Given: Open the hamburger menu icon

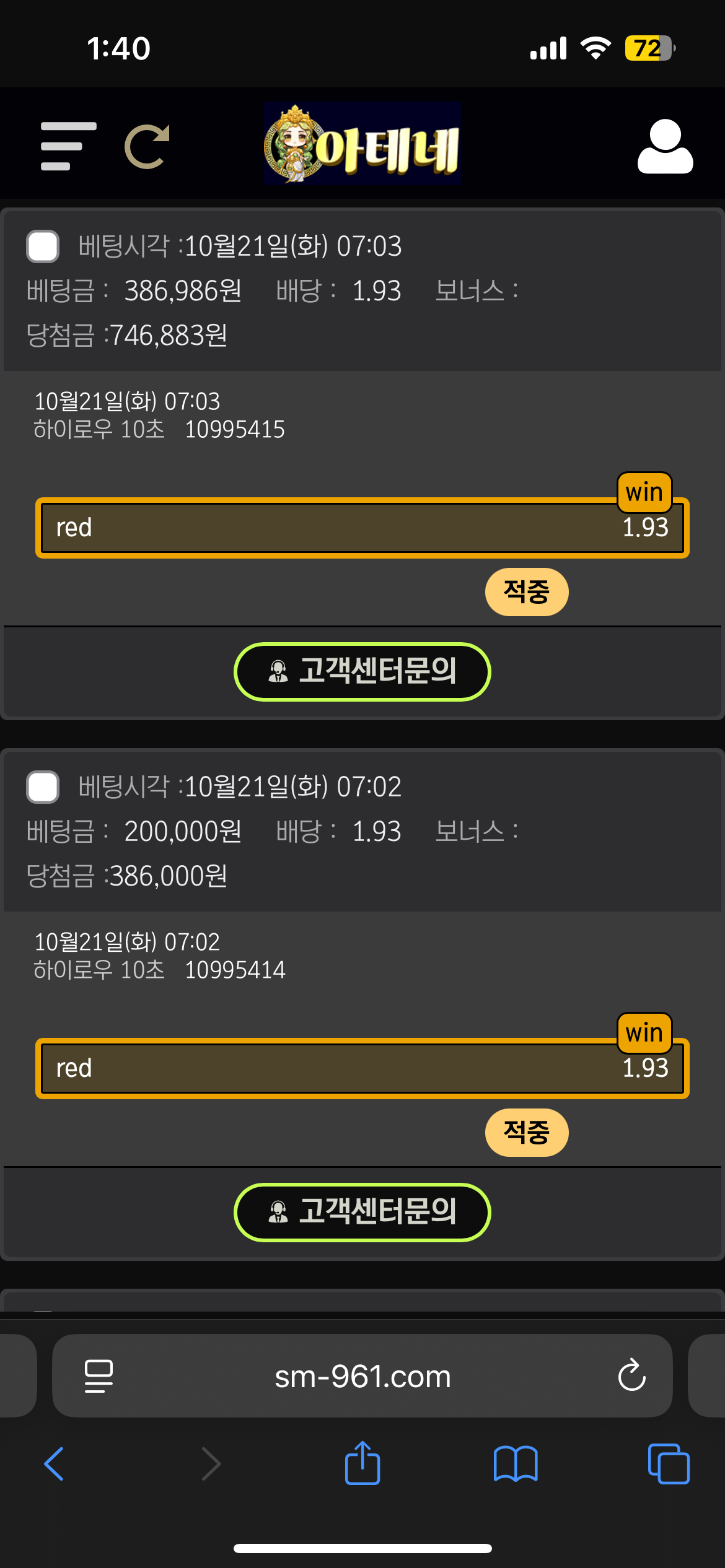Looking at the screenshot, I should pyautogui.click(x=68, y=146).
